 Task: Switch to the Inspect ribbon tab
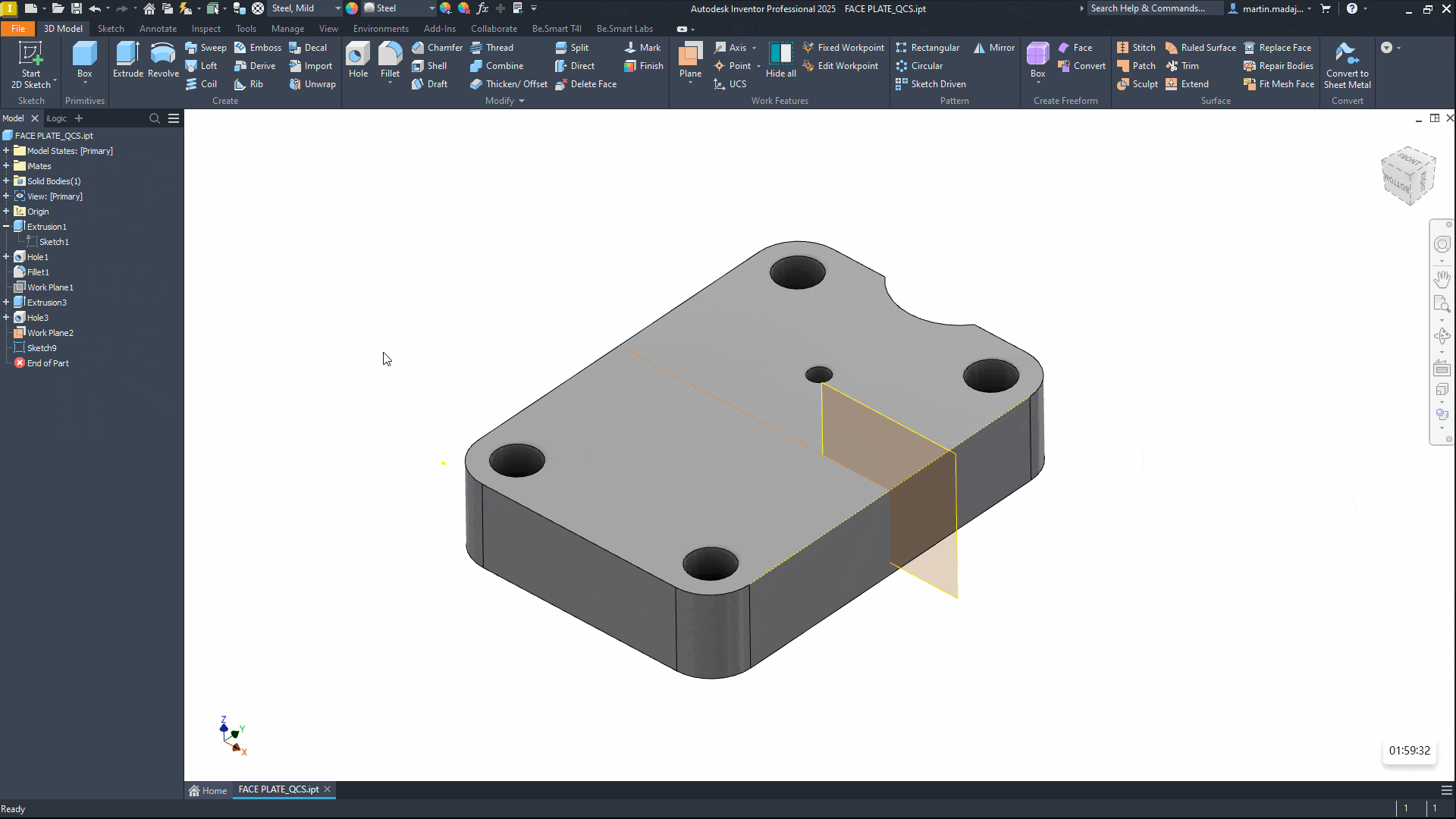(206, 29)
